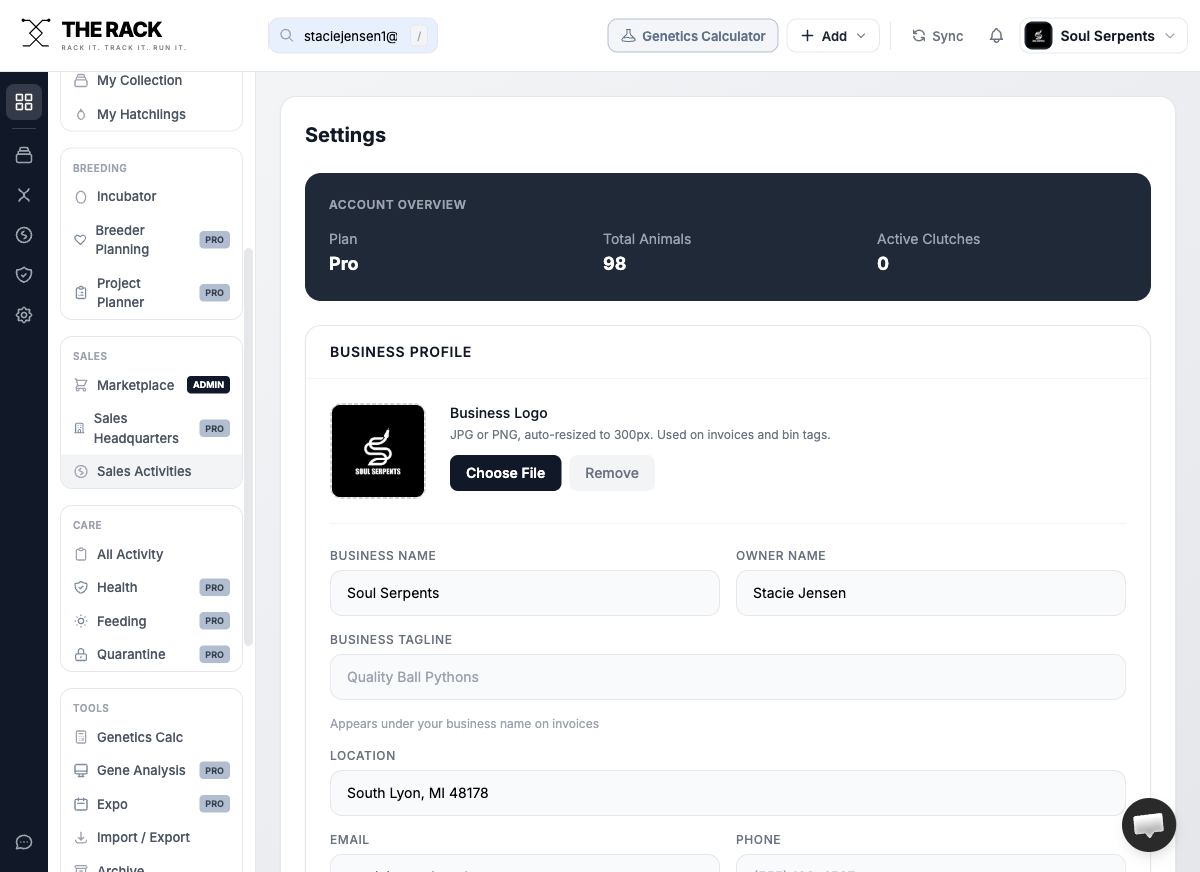This screenshot has width=1200, height=872.
Task: Click the ADMIN badge next to Marketplace
Action: (x=208, y=385)
